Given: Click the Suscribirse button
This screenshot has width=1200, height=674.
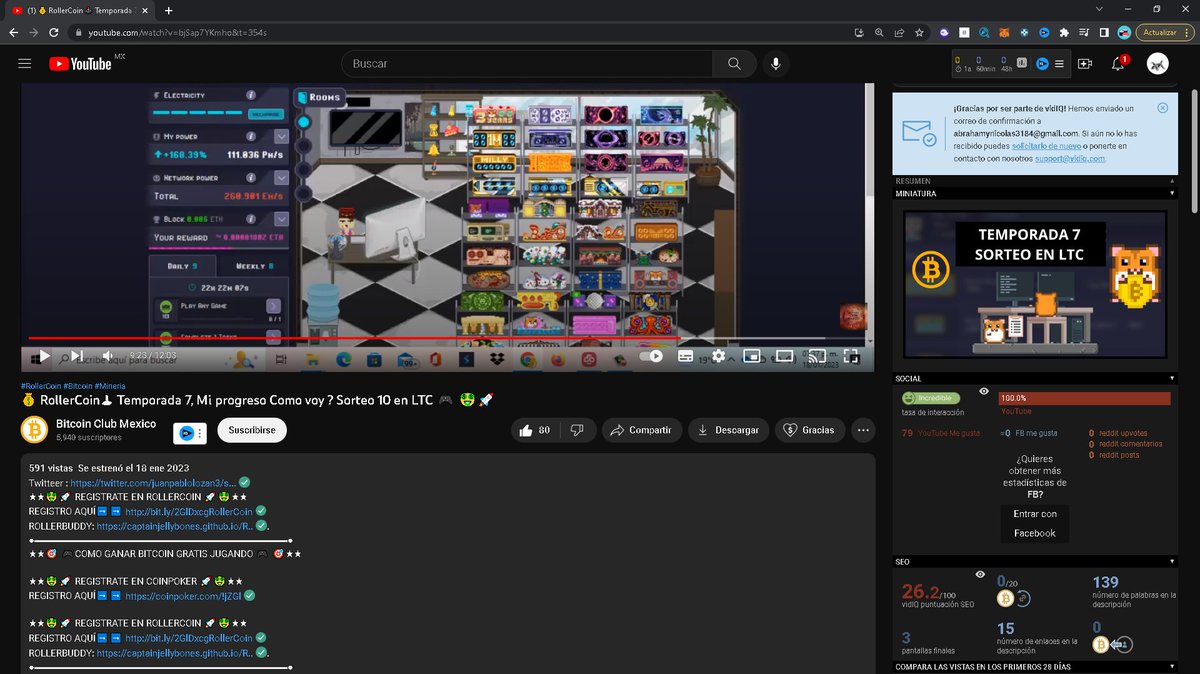Looking at the screenshot, I should (252, 430).
